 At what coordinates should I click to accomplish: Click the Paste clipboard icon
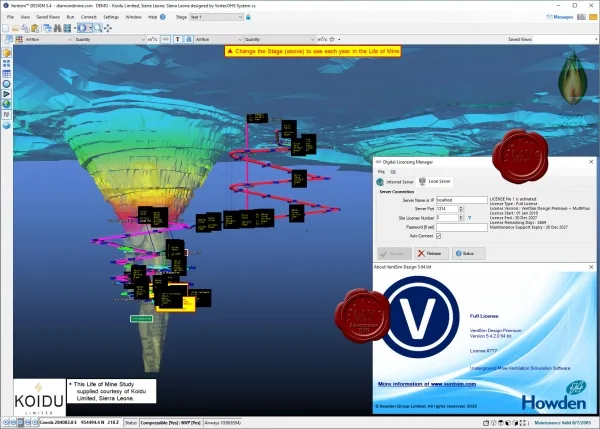point(35,28)
